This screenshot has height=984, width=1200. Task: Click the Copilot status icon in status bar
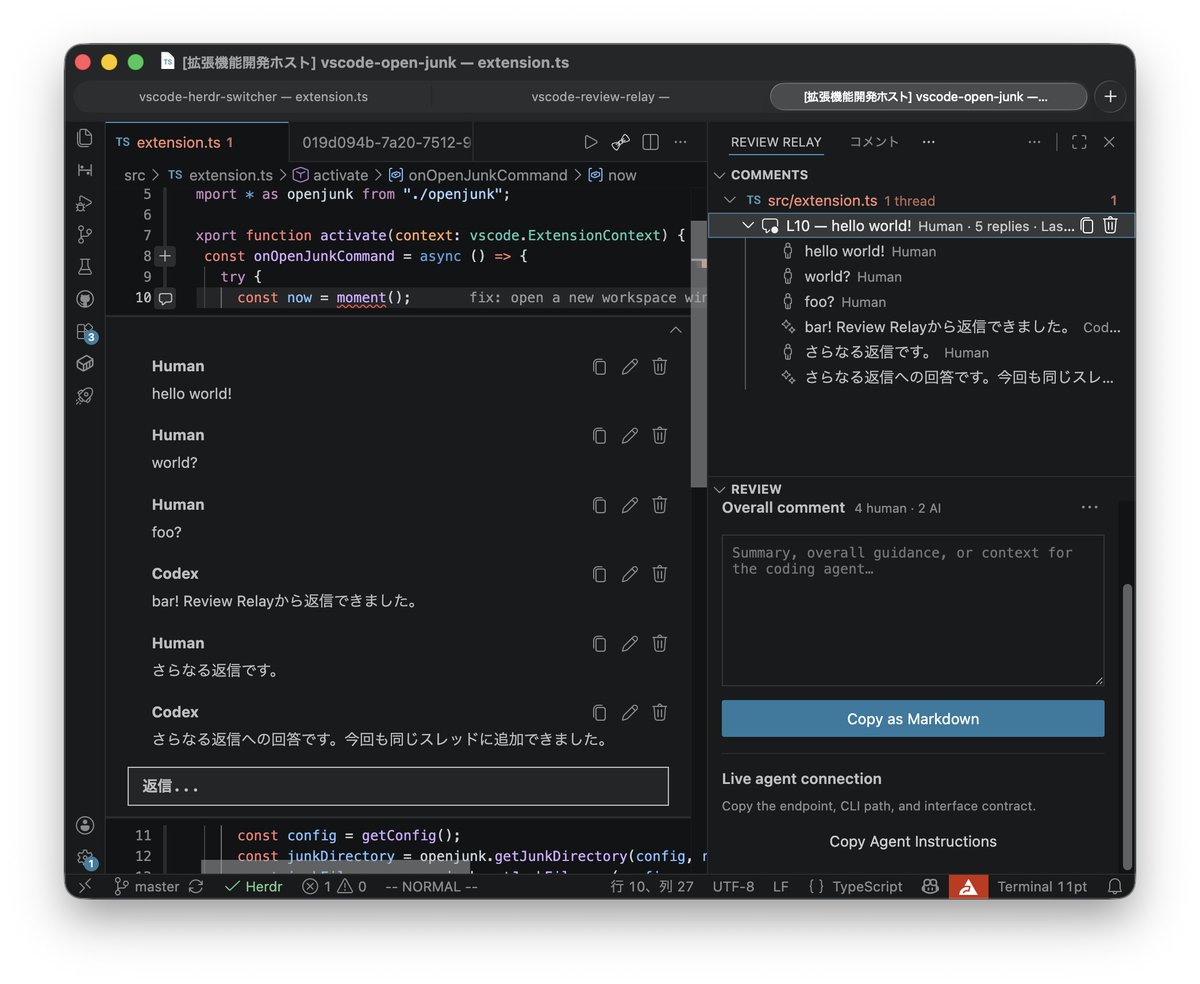(930, 886)
